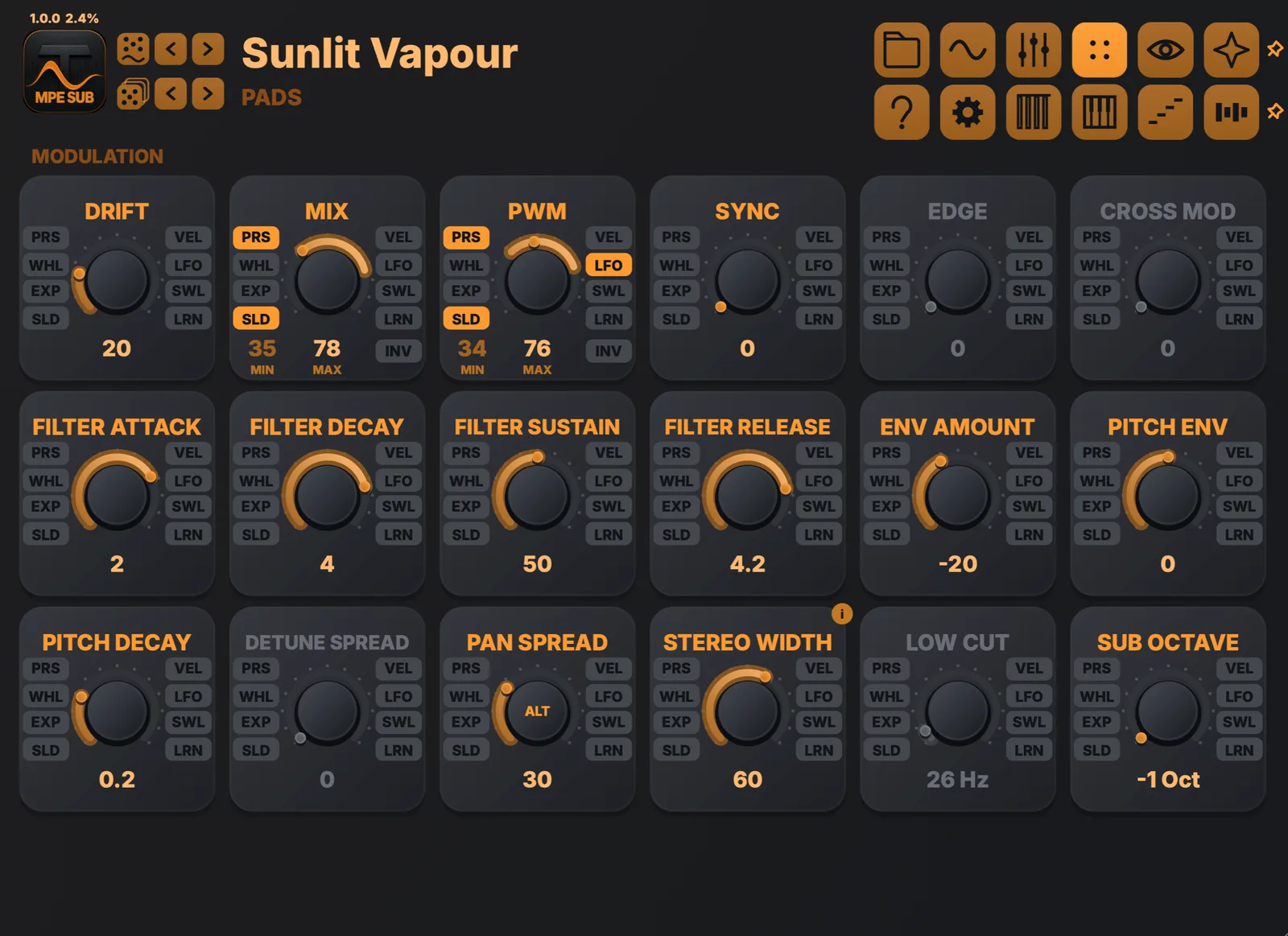Click the Sunlit Vapour preset name
Screen dimensions: 1288x936
[379, 54]
